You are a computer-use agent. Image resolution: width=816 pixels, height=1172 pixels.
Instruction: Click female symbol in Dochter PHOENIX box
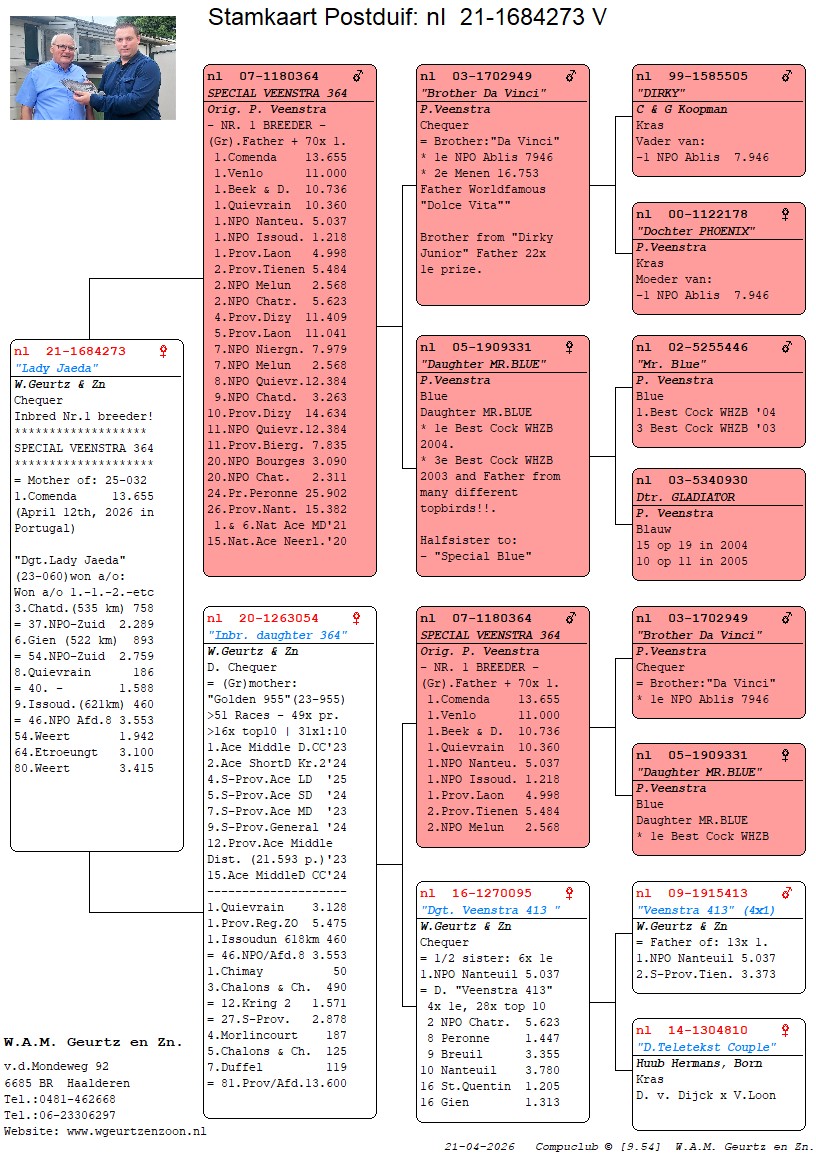tap(785, 214)
